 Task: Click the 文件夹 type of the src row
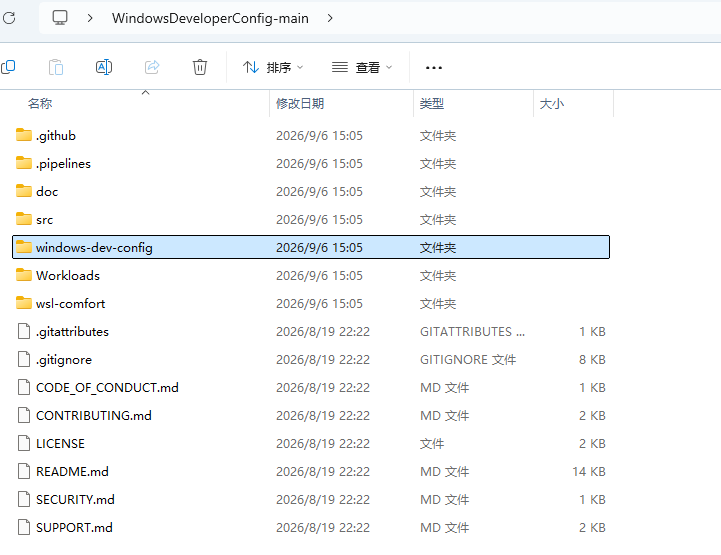(438, 219)
